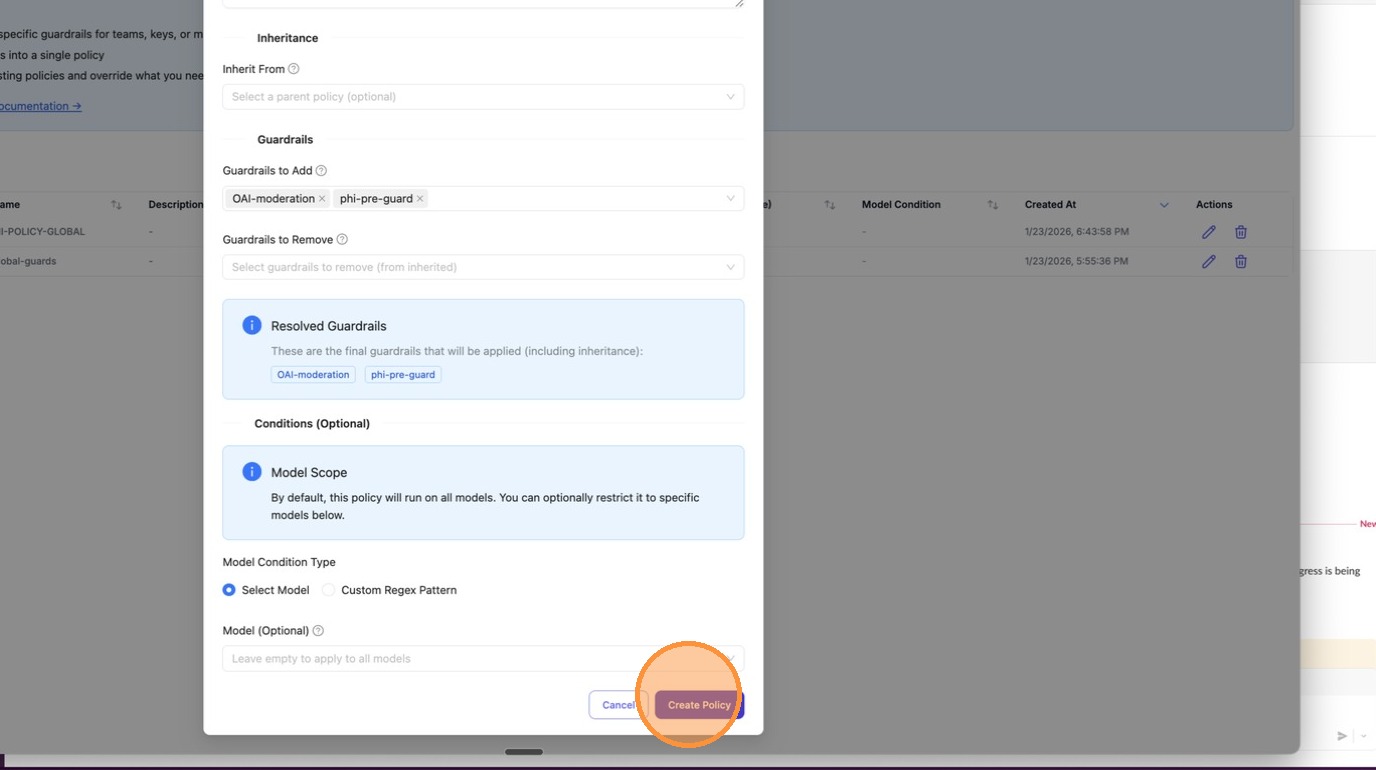Click the send arrow icon in right panel
Screen dimensions: 1376x770
click(x=1342, y=736)
